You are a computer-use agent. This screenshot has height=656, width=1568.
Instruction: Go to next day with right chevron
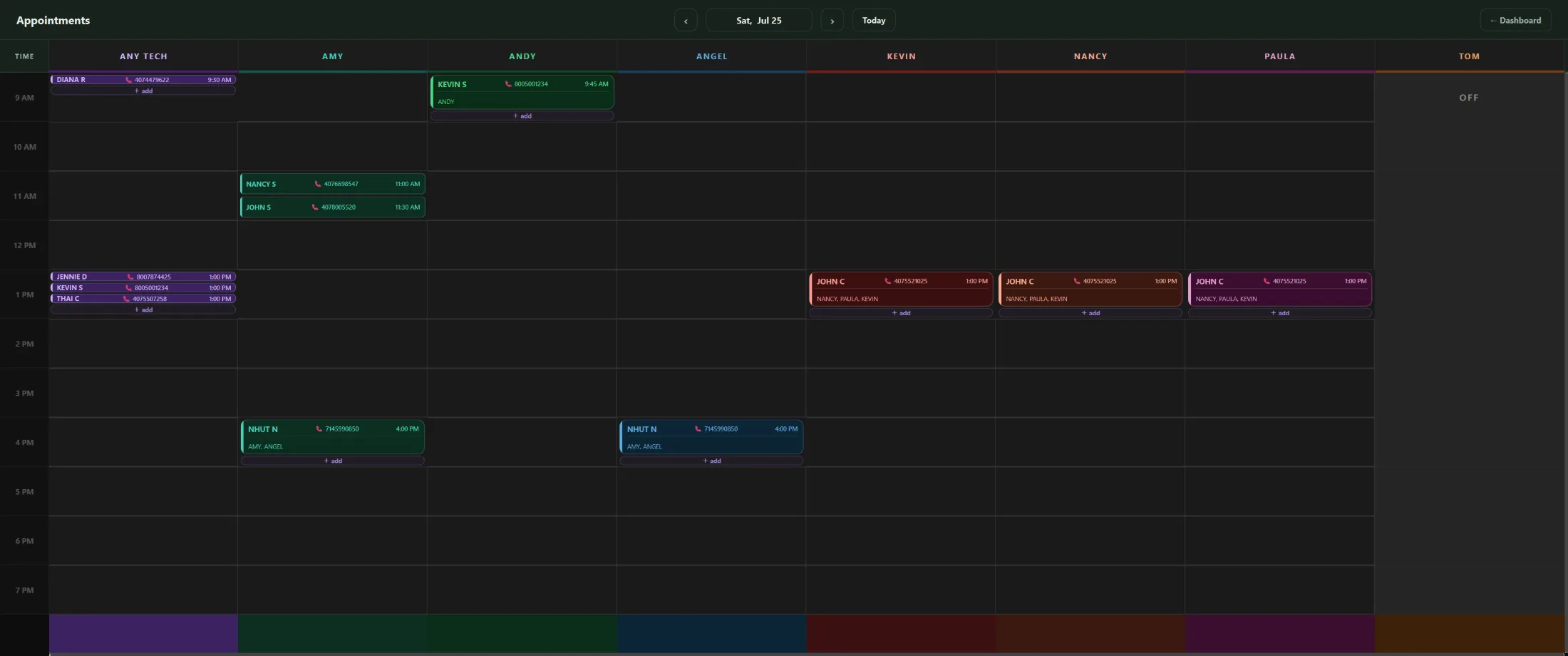pyautogui.click(x=832, y=20)
